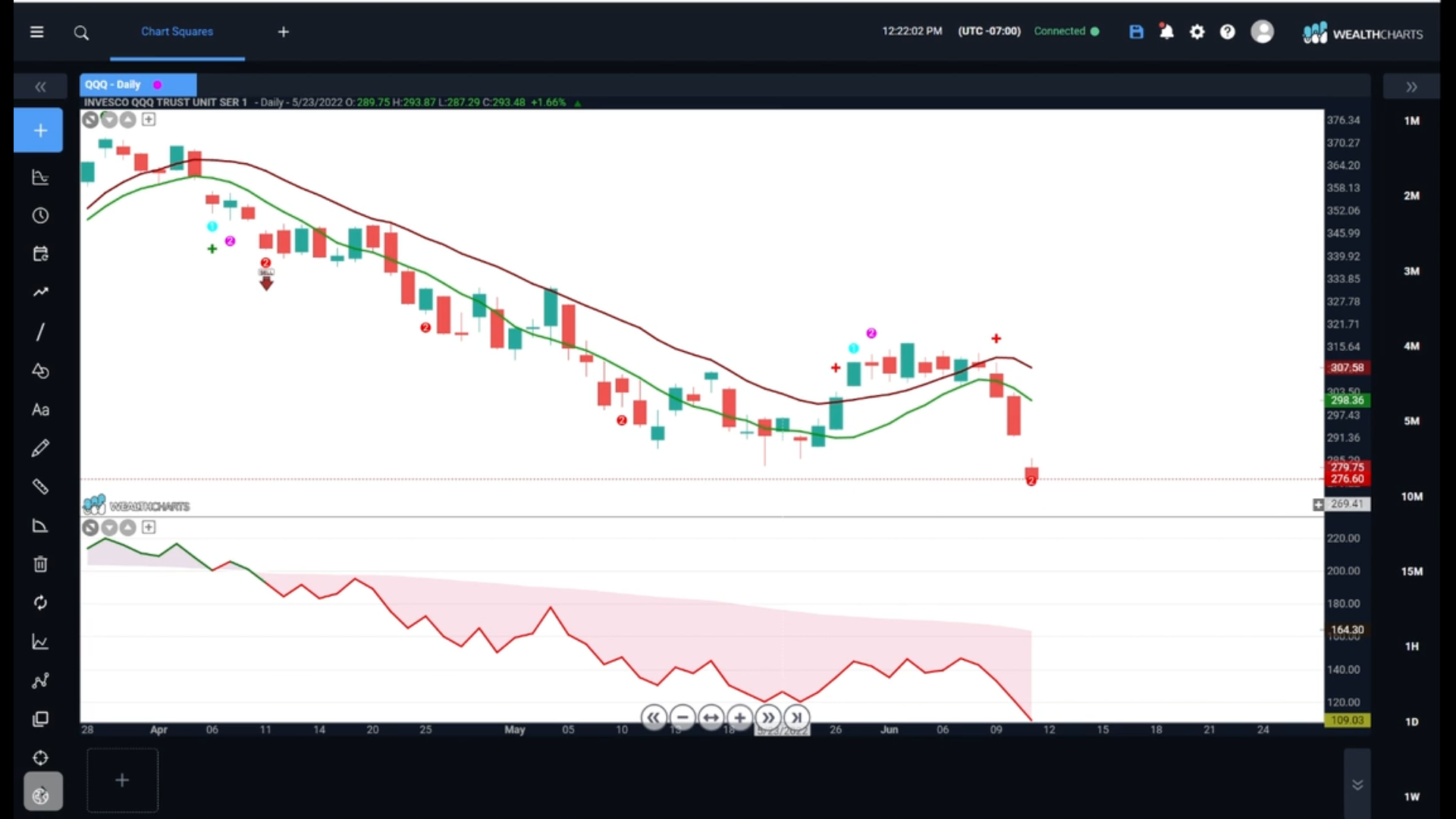Save the layout with the floppy icon
1456x819 pixels.
[x=1136, y=32]
